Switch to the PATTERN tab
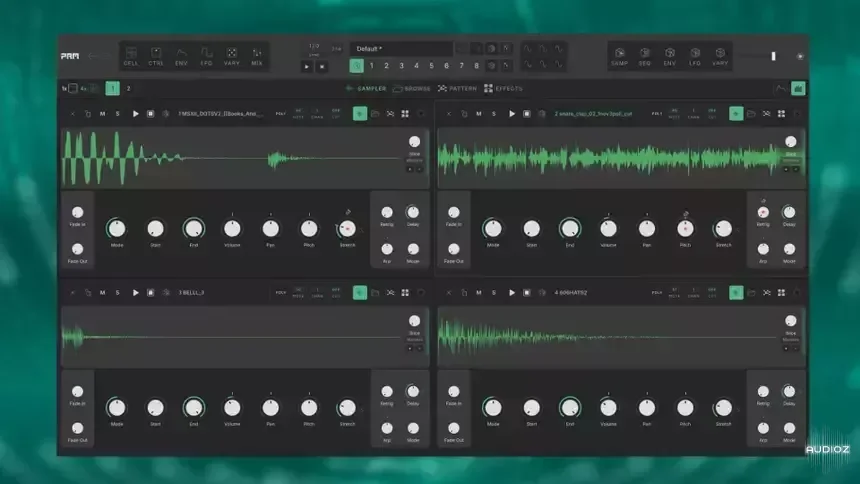Screen dimensions: 860x484 point(457,88)
